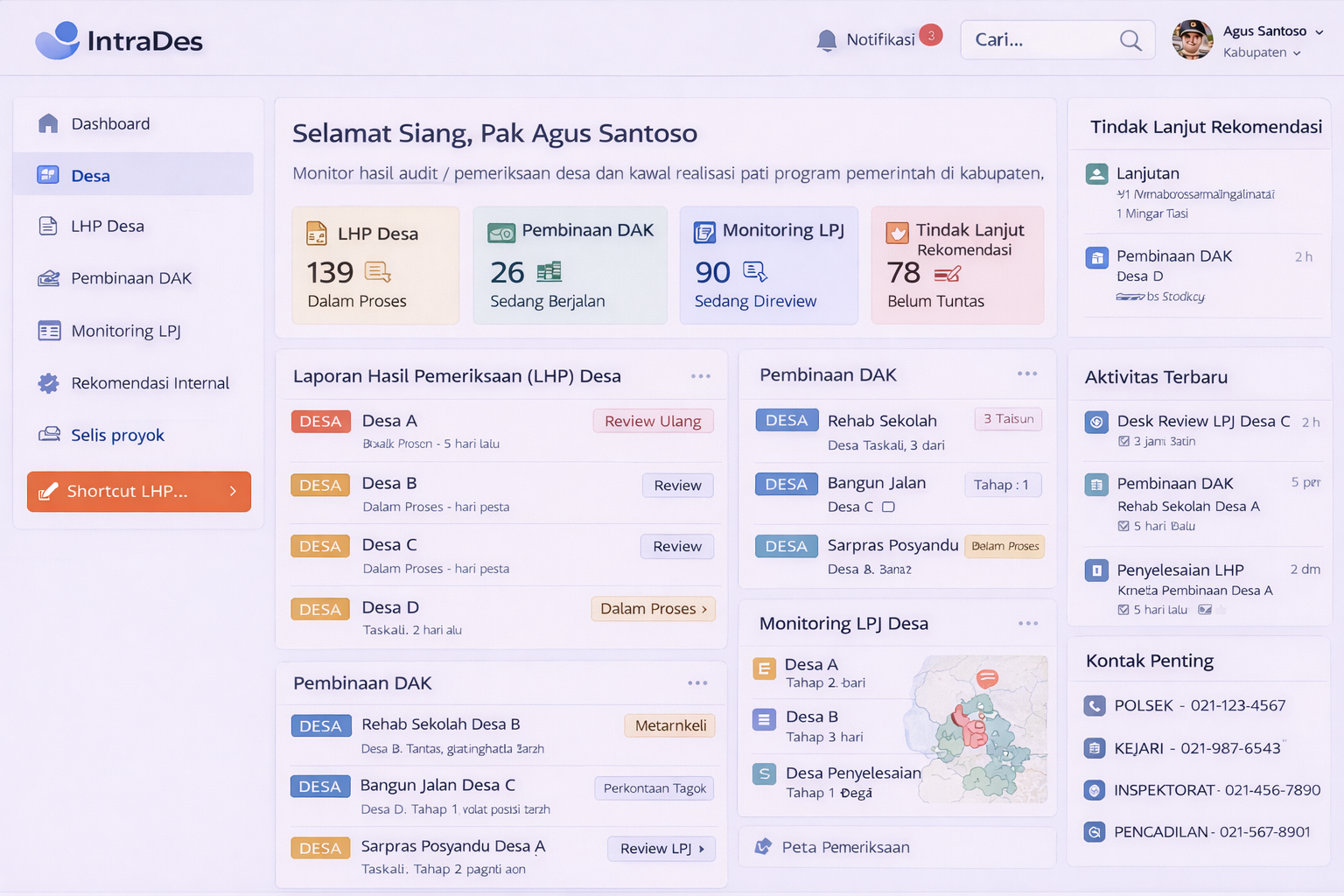The image size is (1344, 896).
Task: Expand the Agus Santoso account dropdown
Action: click(1319, 31)
